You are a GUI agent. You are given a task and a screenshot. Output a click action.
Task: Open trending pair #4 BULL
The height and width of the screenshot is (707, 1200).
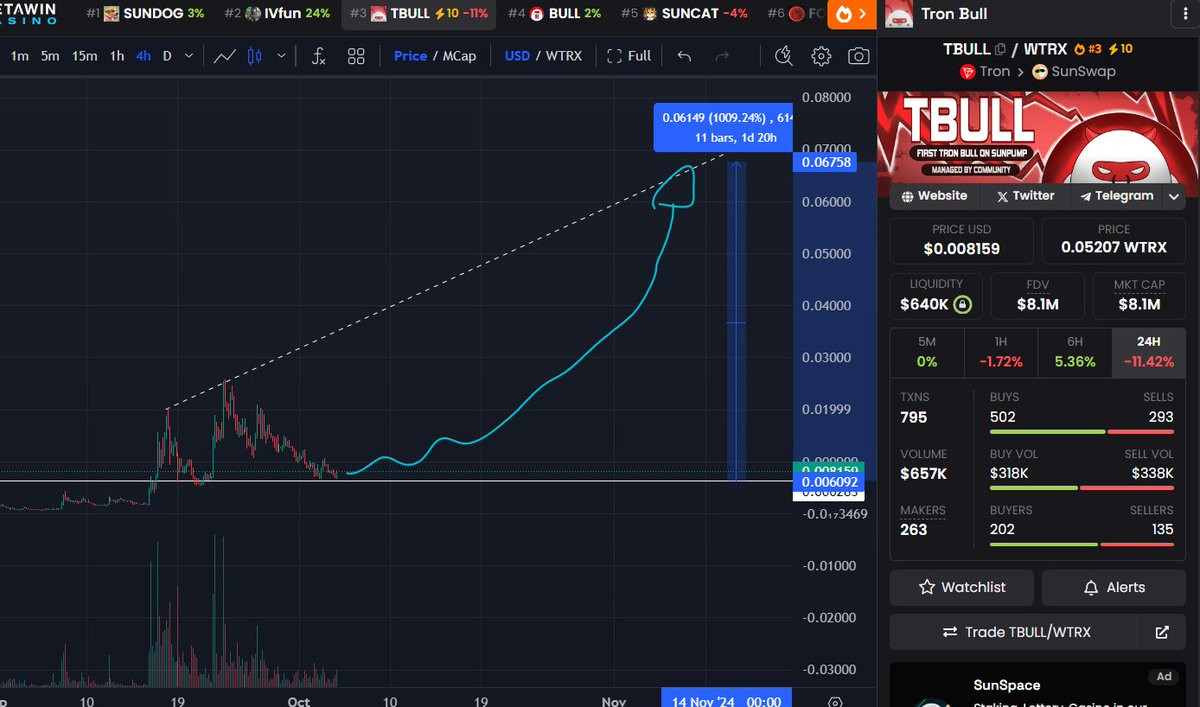[x=554, y=14]
